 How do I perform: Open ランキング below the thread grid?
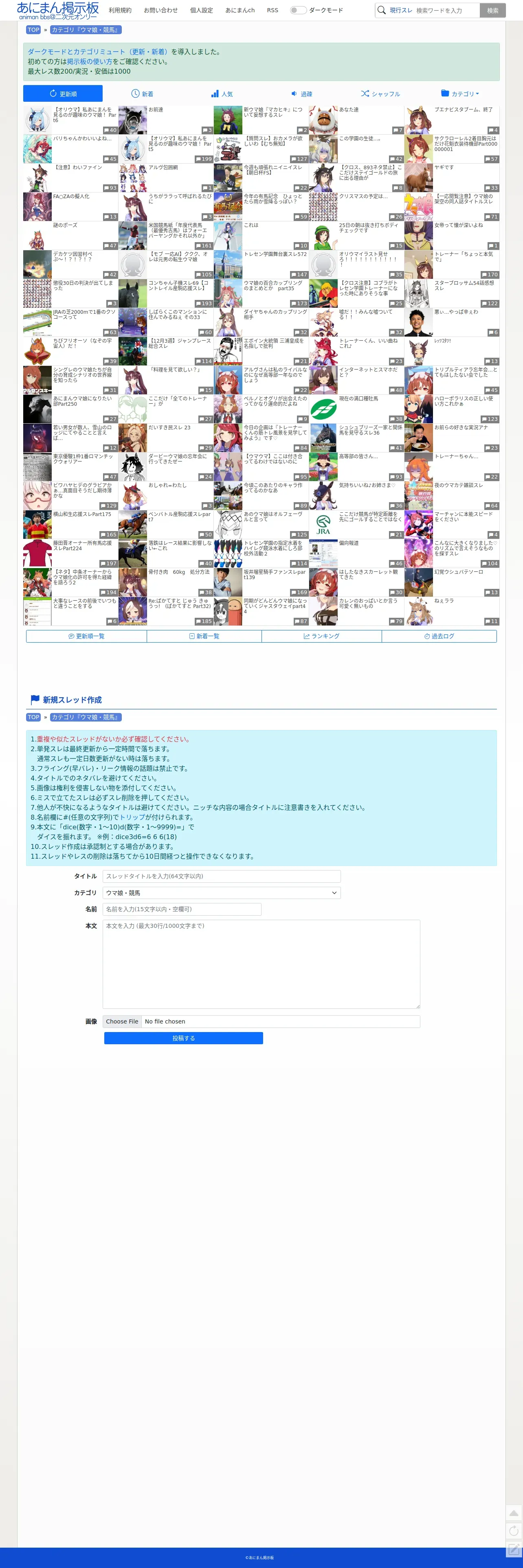coord(322,636)
